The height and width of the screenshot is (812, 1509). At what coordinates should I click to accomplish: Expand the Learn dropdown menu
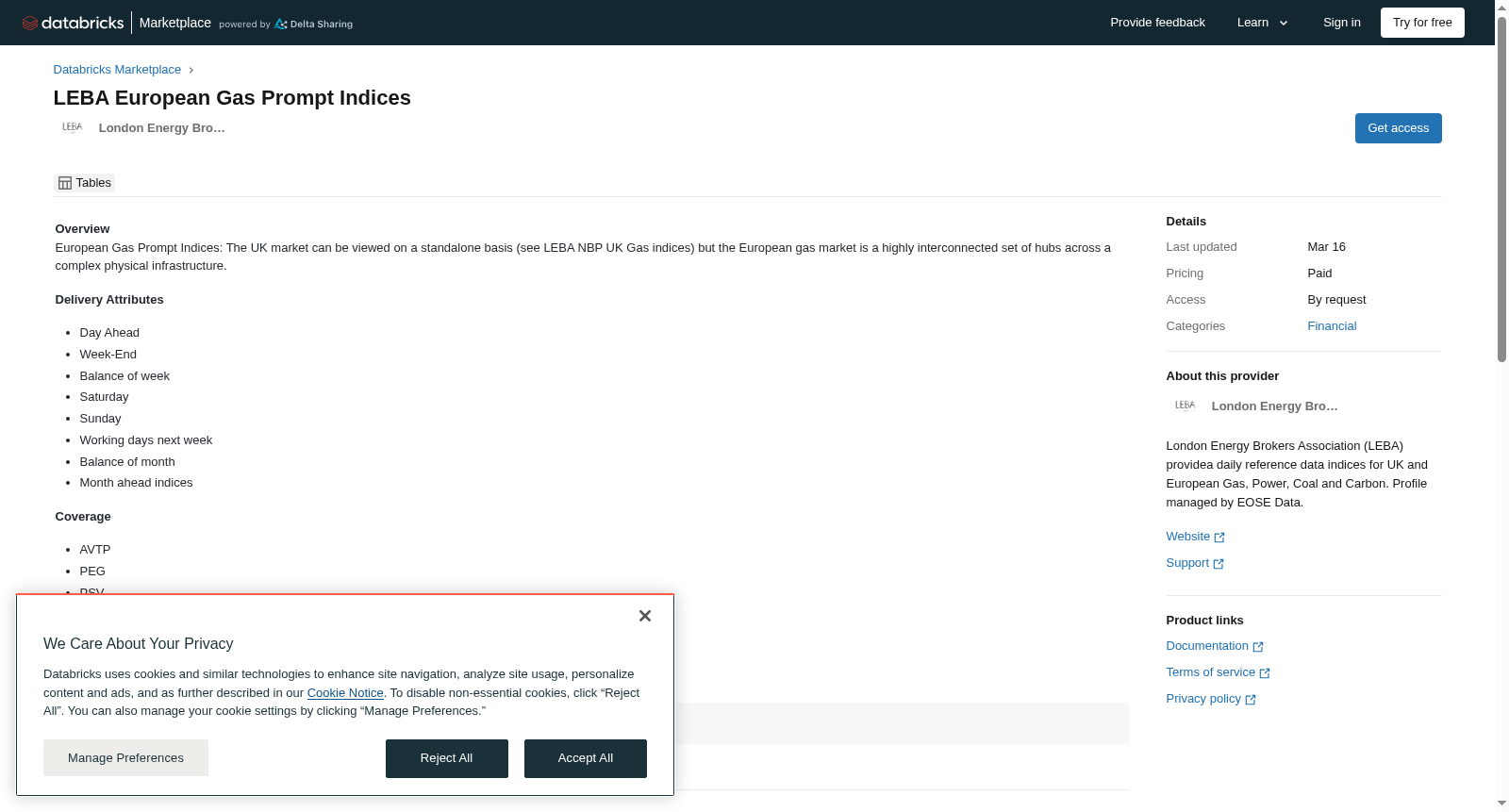(x=1263, y=23)
